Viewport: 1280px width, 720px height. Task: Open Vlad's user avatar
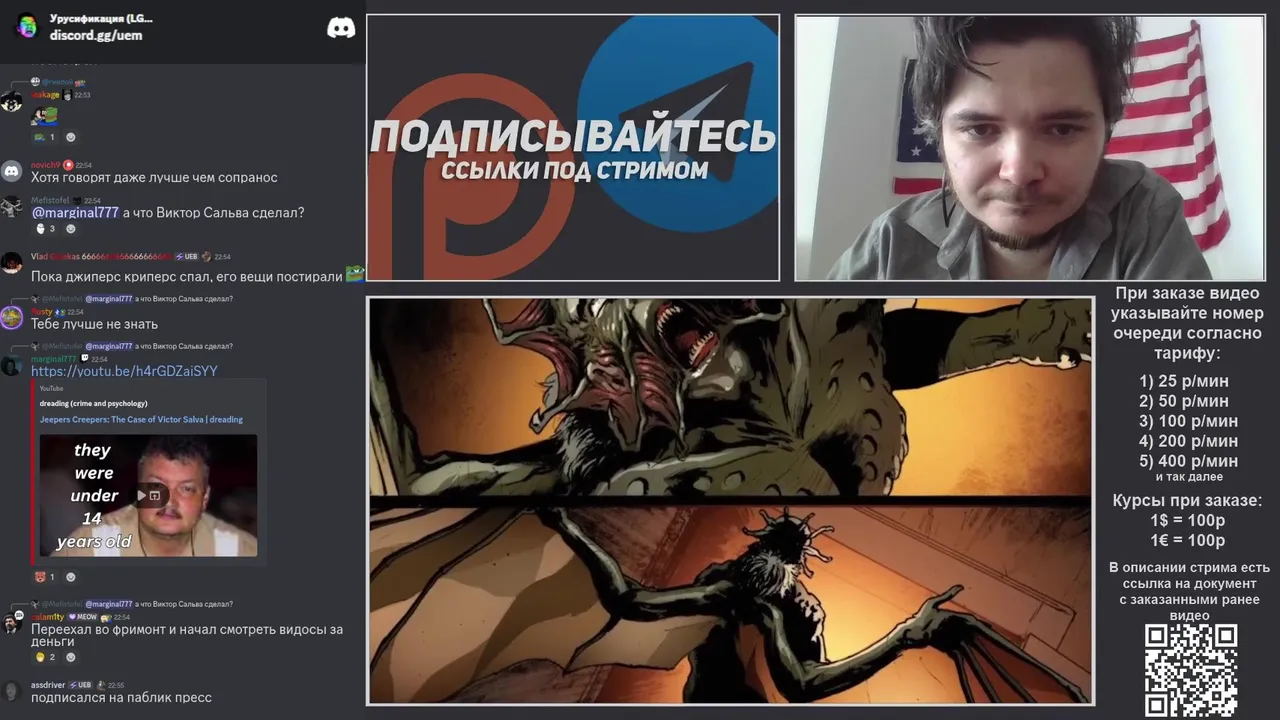pyautogui.click(x=12, y=263)
